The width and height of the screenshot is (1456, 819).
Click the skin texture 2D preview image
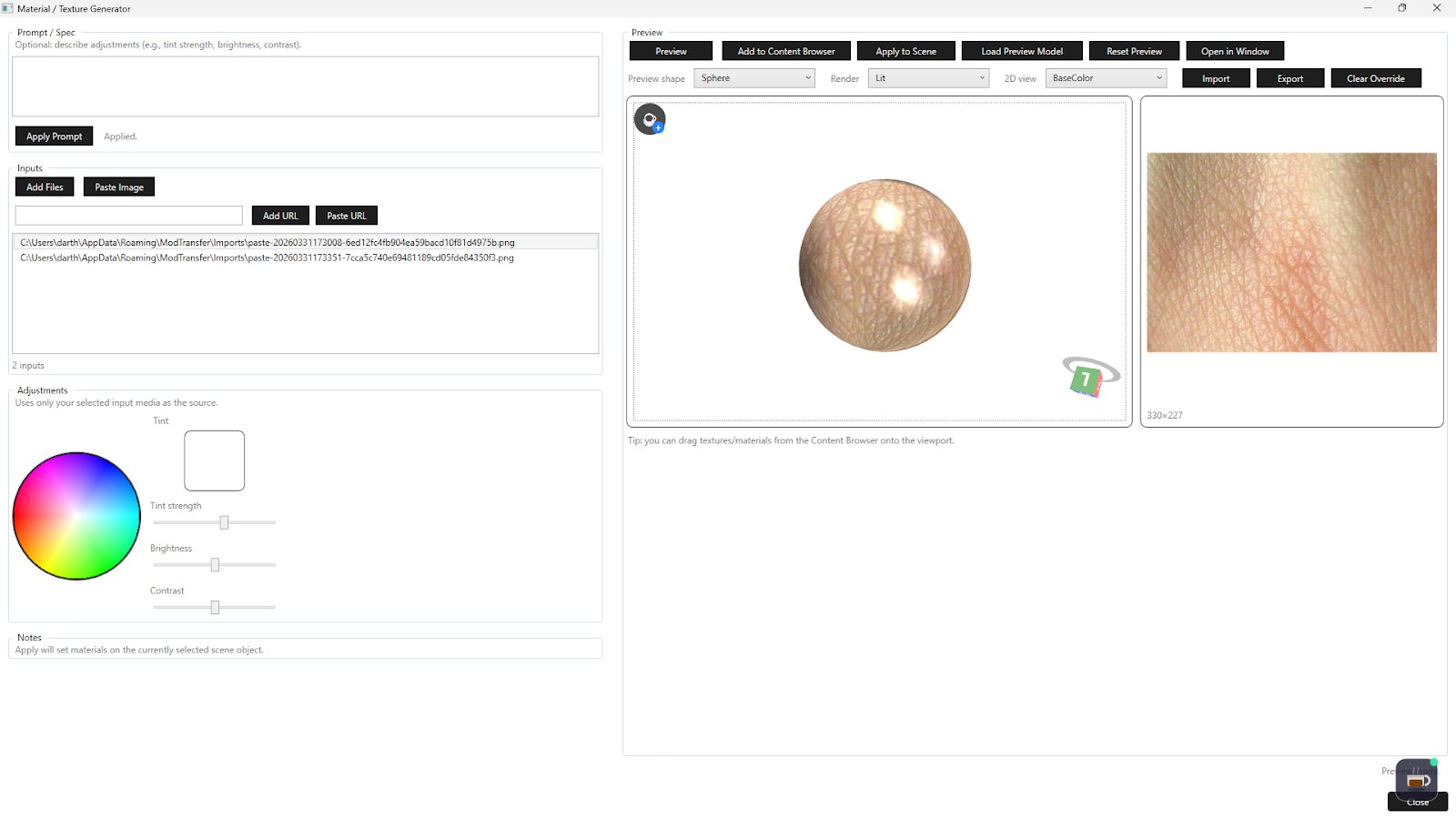click(x=1291, y=252)
